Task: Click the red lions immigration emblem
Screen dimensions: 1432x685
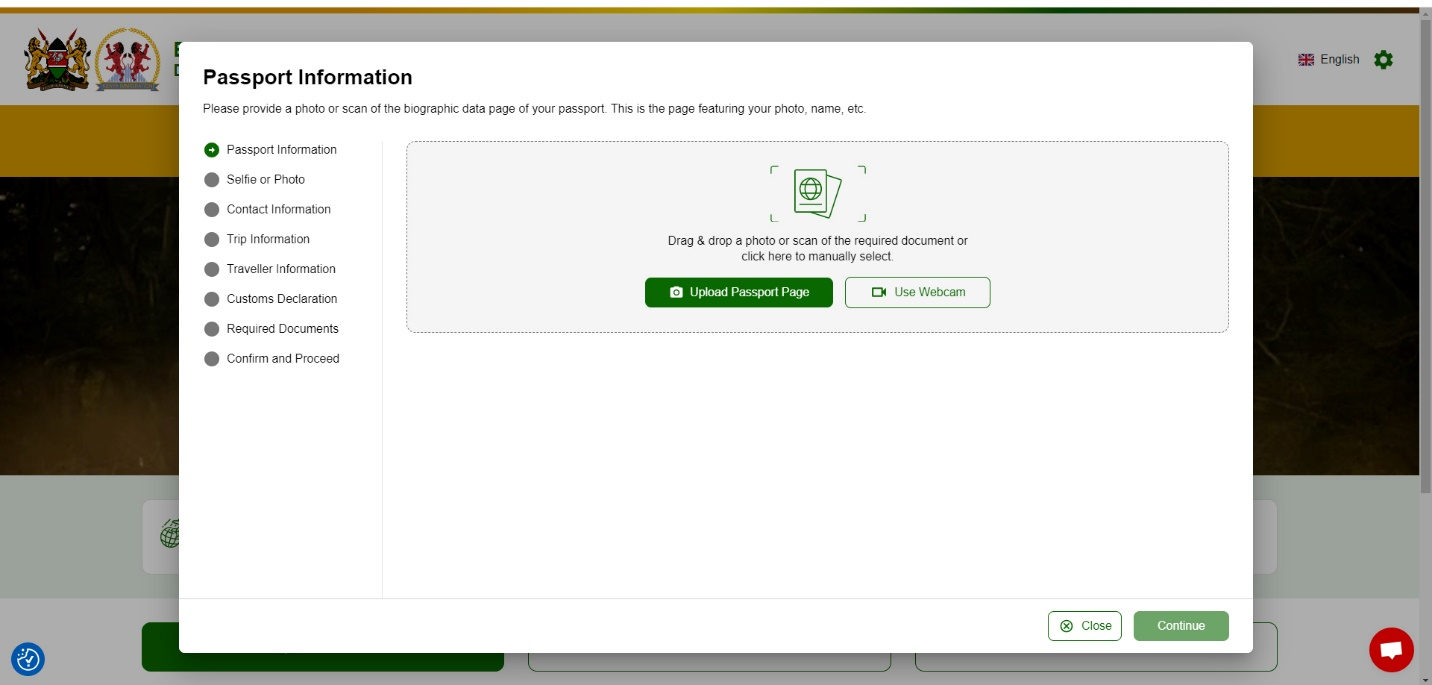Action: (x=127, y=60)
